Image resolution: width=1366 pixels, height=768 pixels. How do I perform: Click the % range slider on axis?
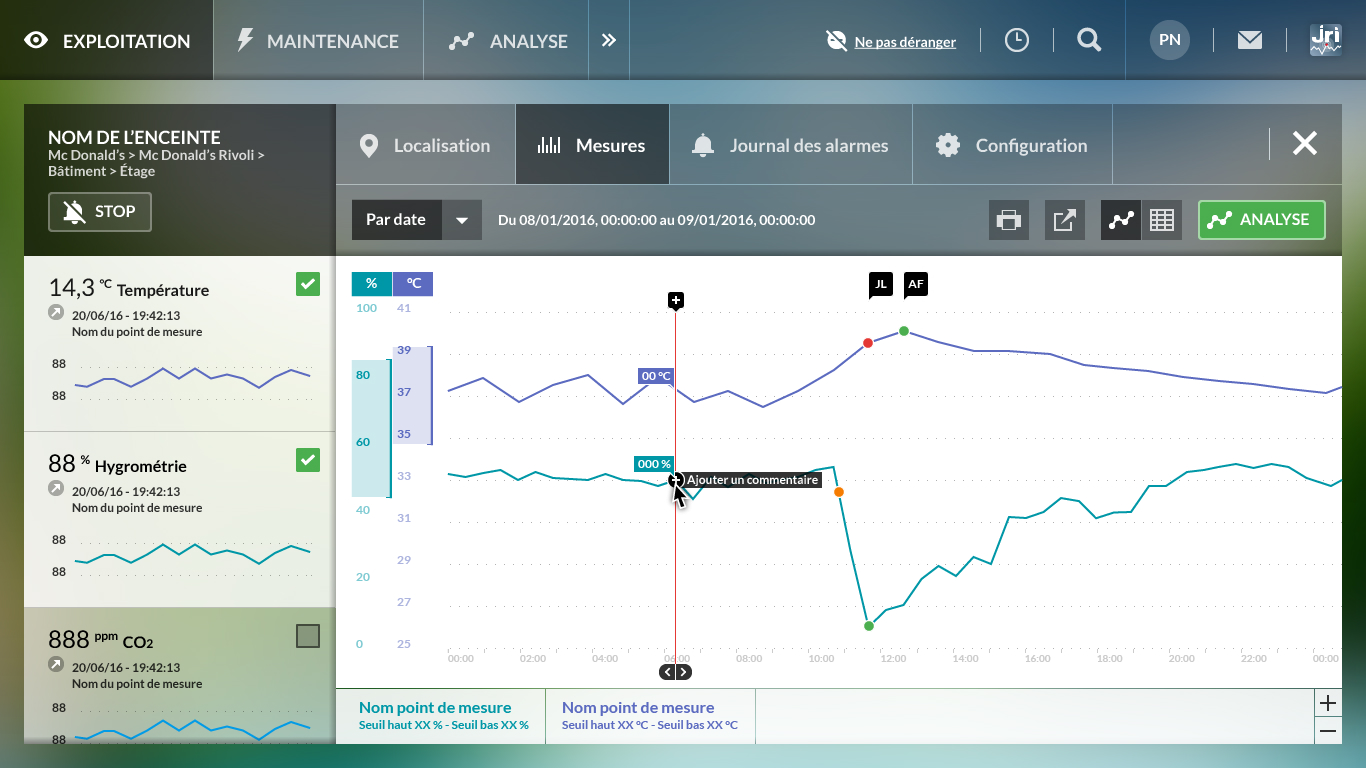372,429
